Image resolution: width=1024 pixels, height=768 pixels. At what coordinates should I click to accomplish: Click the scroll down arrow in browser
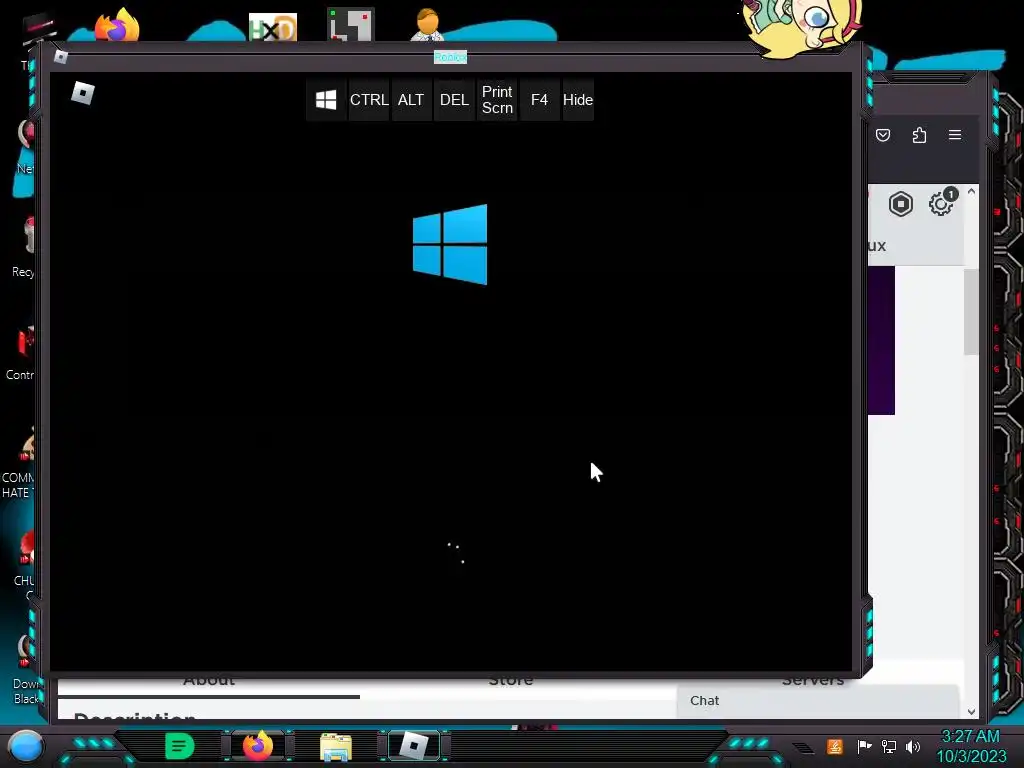click(x=971, y=712)
